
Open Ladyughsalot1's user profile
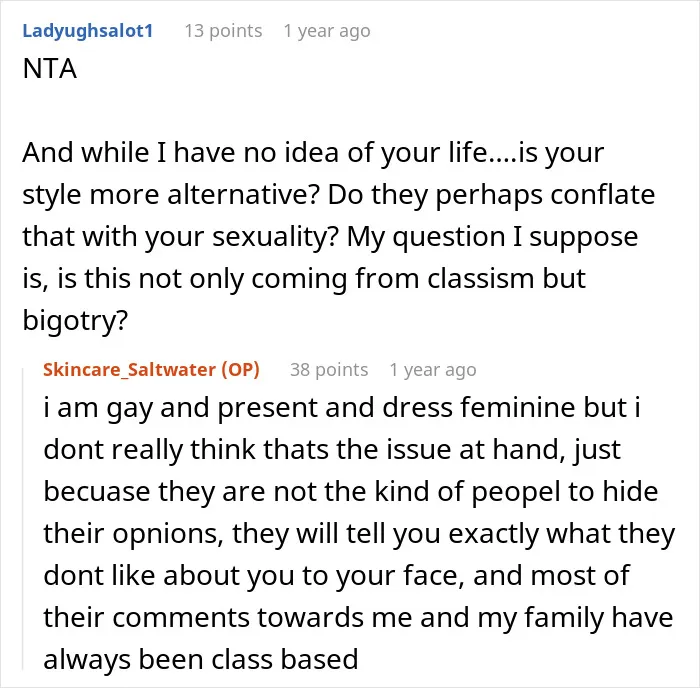click(88, 31)
